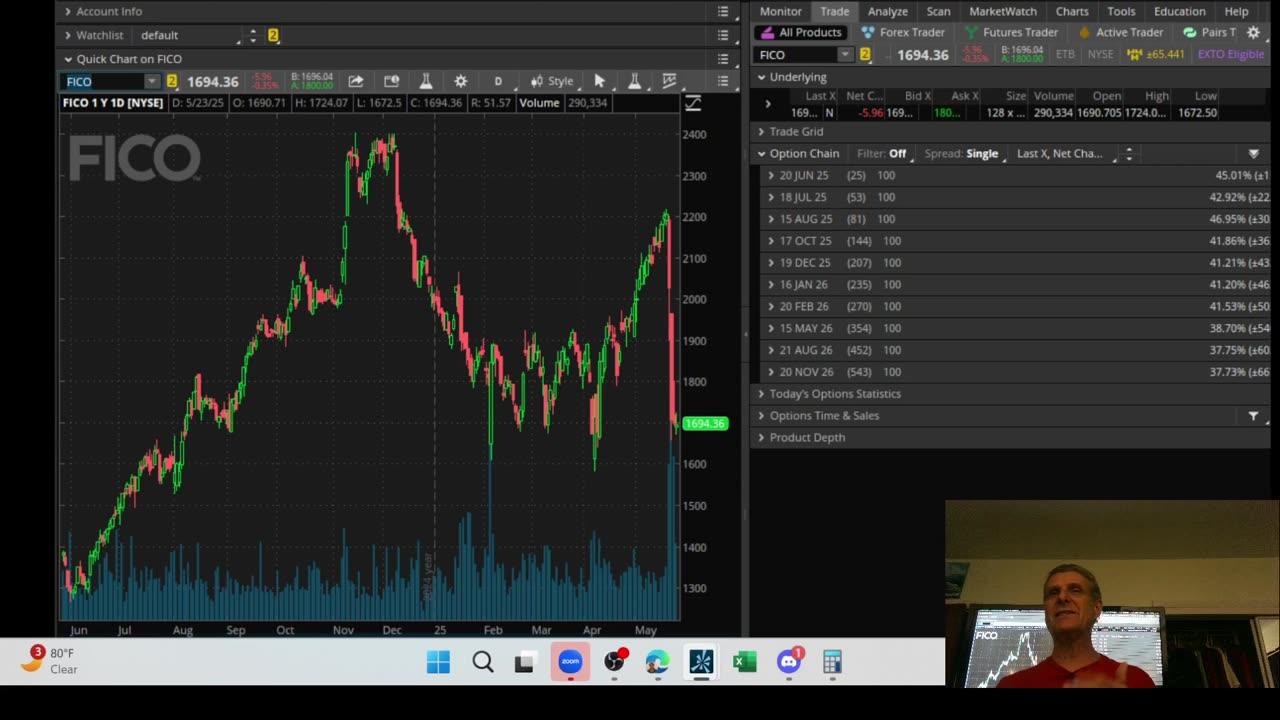Click the Option Chain down-arrow menu icon
This screenshot has width=1280, height=720.
[1253, 154]
